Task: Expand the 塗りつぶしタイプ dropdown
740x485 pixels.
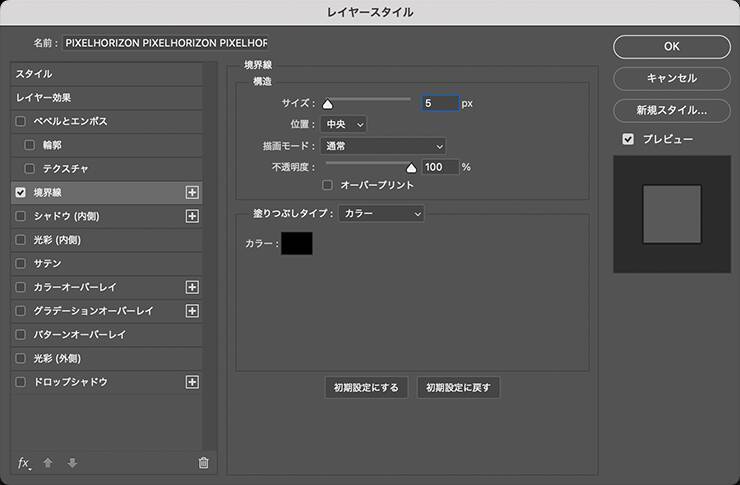Action: (381, 213)
